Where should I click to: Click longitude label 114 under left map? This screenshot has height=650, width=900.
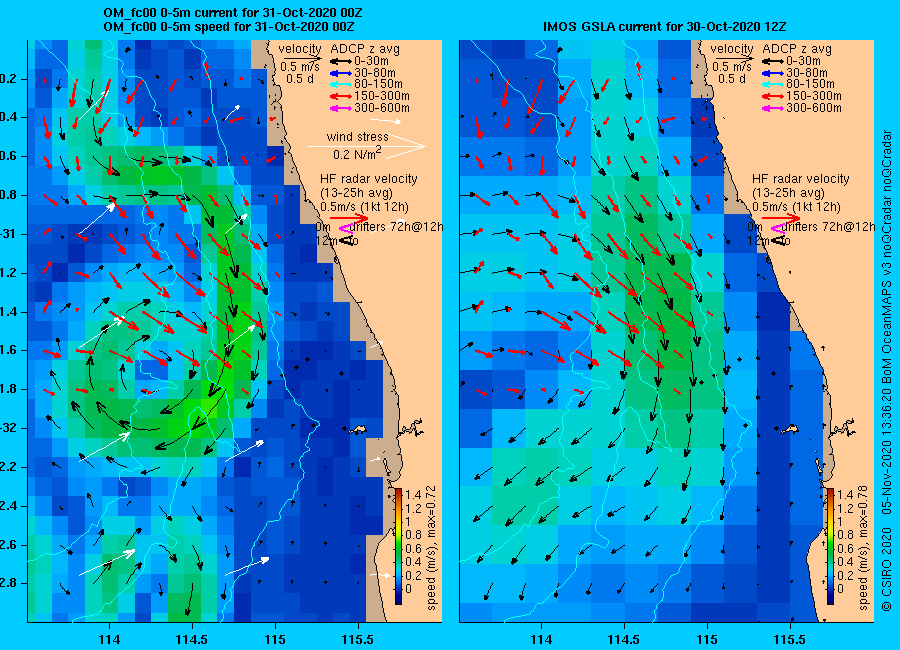[109, 639]
